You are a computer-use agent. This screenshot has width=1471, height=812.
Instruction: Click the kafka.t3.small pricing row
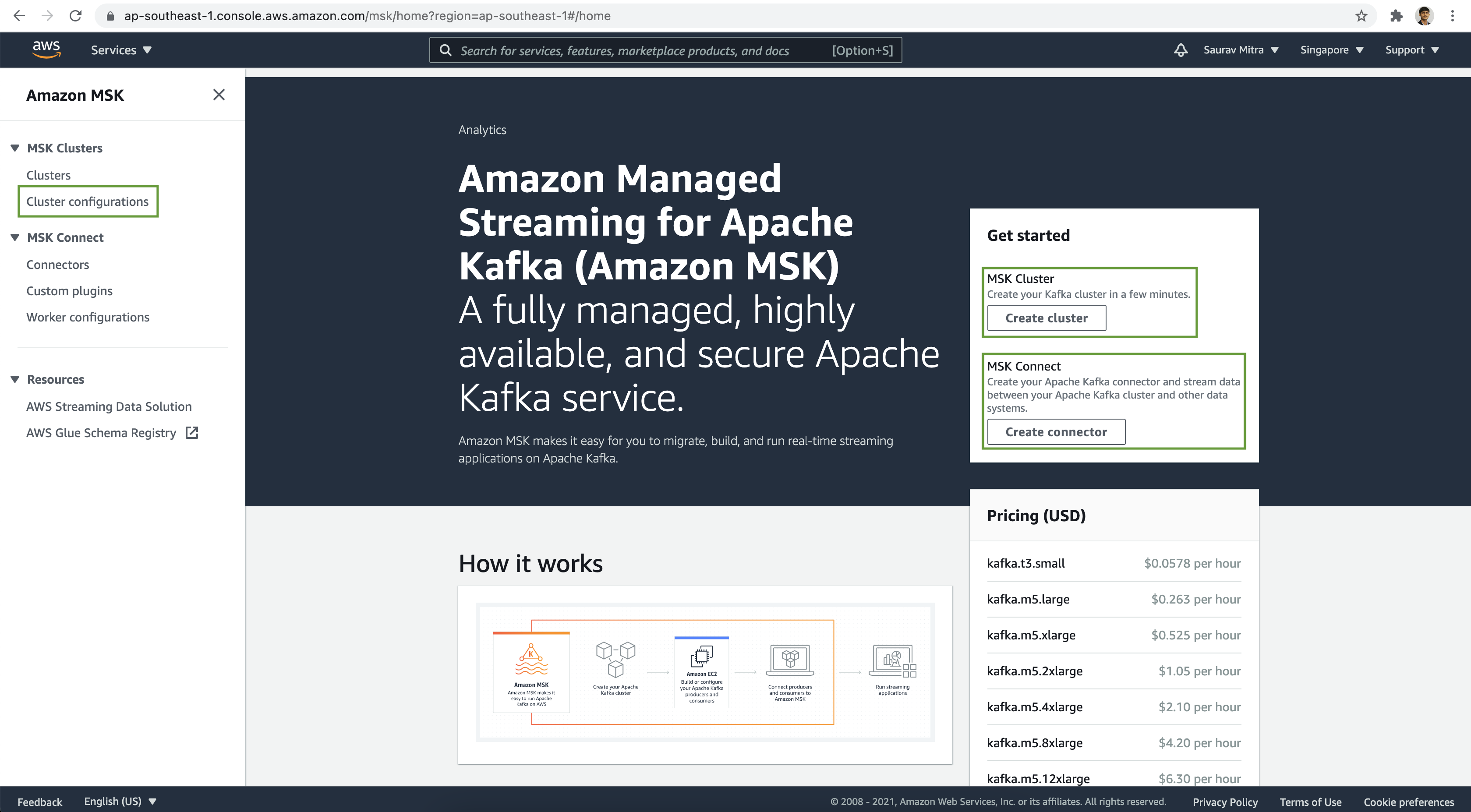coord(1114,563)
